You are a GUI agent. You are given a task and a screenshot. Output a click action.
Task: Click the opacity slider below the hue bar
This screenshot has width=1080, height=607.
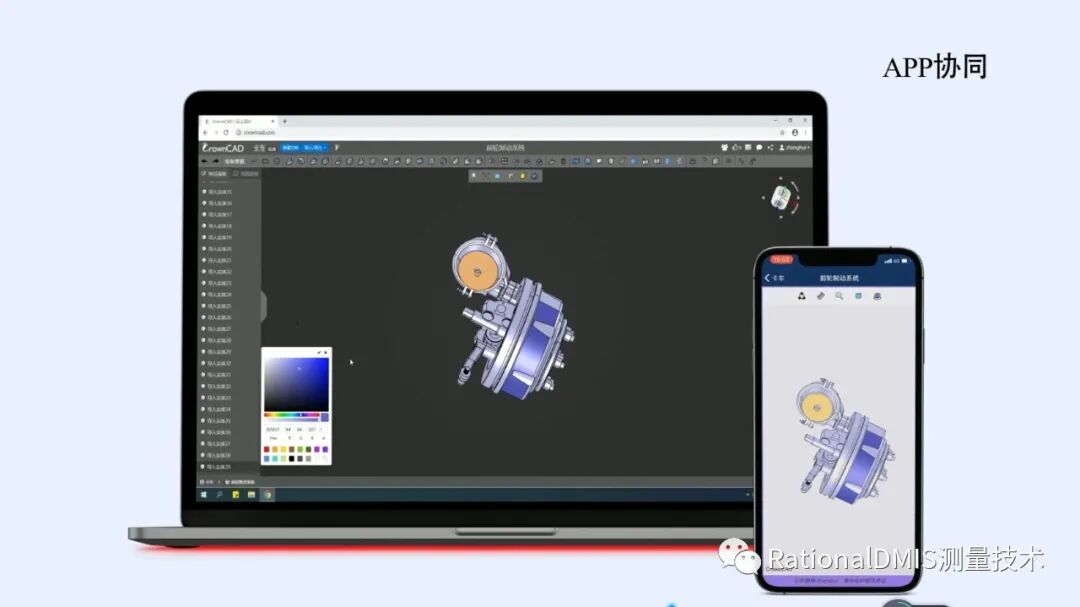pos(292,420)
